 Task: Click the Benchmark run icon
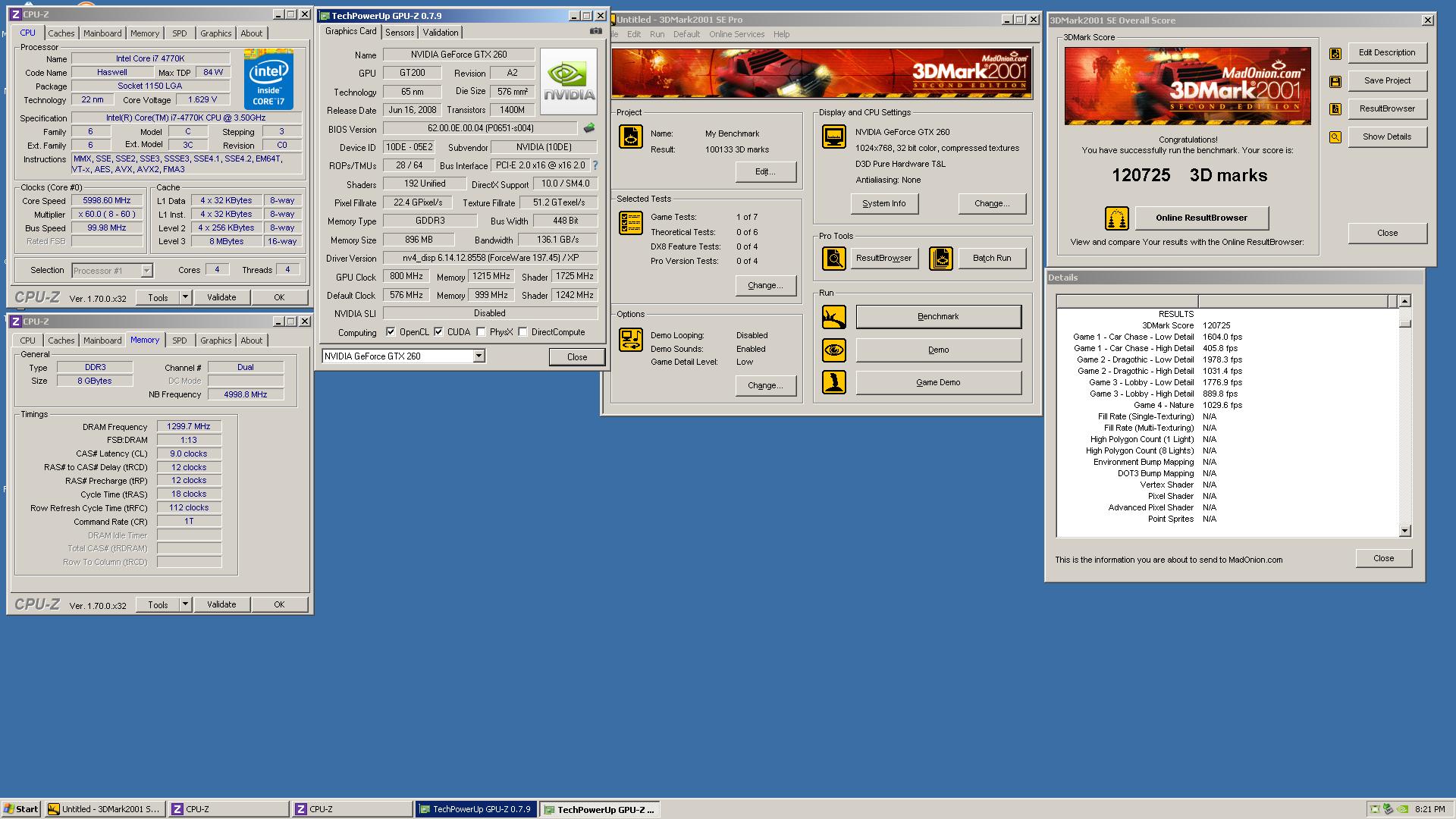(834, 317)
